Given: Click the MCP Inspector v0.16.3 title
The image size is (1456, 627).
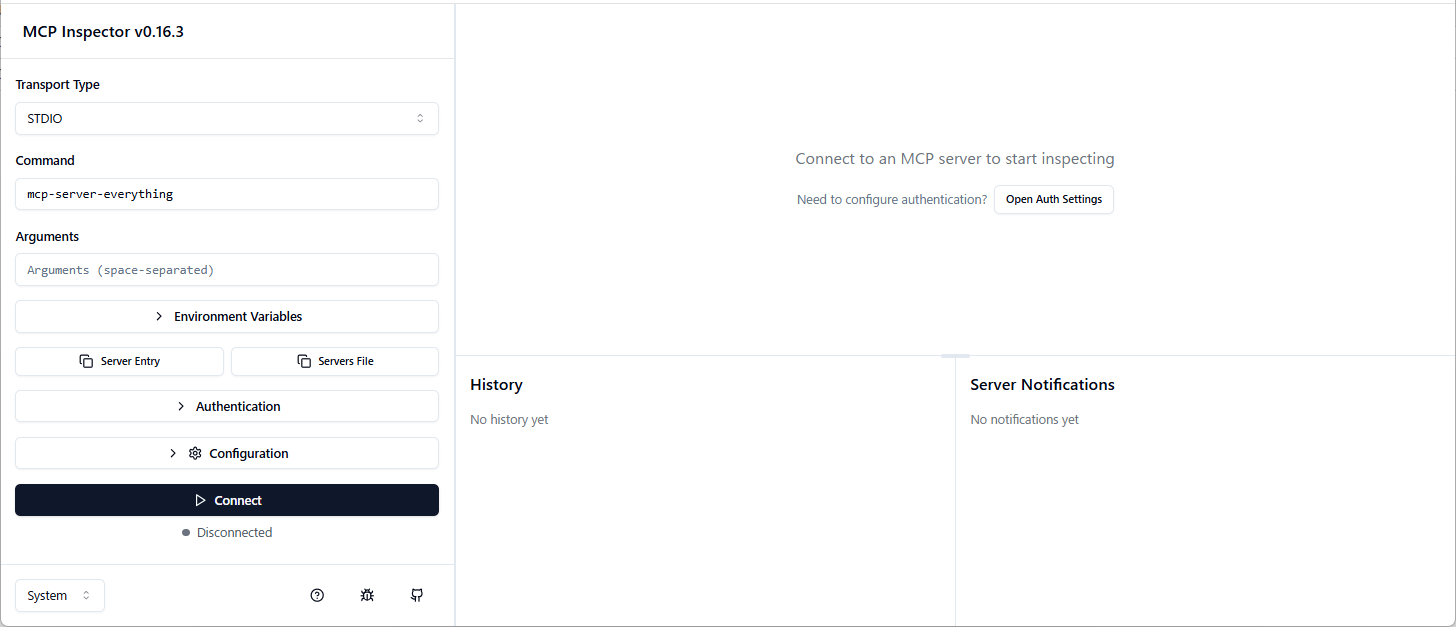Looking at the screenshot, I should pyautogui.click(x=103, y=31).
